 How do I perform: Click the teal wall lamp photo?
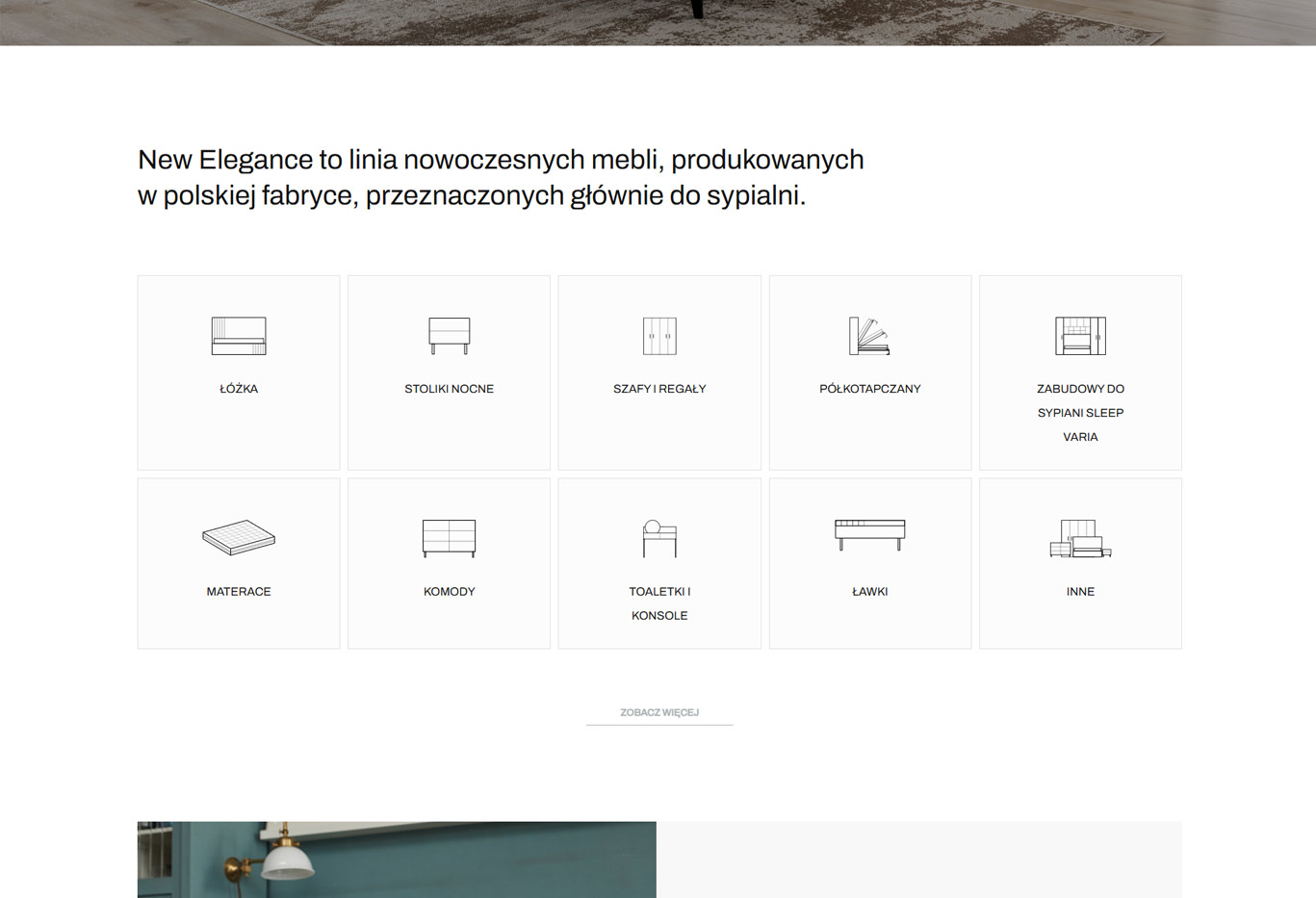(397, 860)
